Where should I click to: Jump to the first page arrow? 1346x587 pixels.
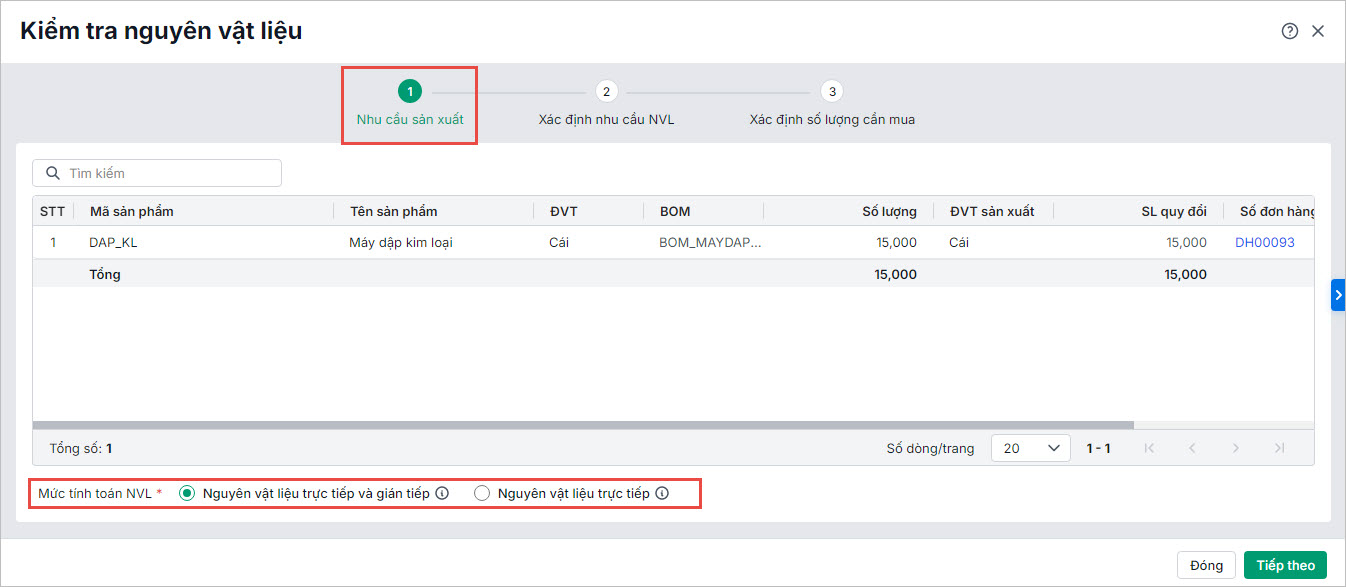tap(1149, 448)
